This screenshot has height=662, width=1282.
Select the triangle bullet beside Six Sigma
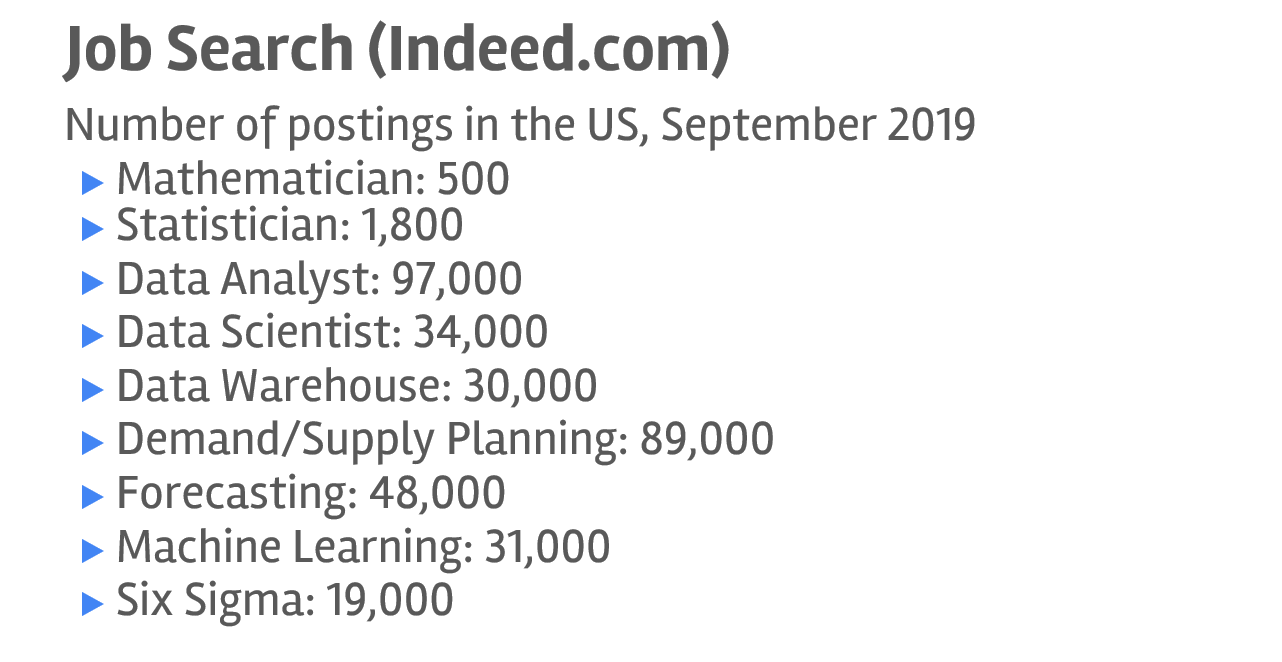93,603
